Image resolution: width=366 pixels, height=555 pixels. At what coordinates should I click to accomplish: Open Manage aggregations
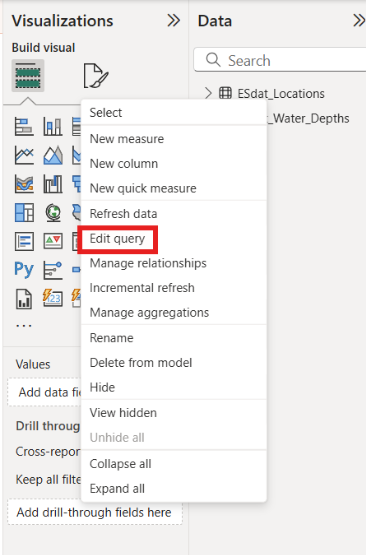coord(173,313)
